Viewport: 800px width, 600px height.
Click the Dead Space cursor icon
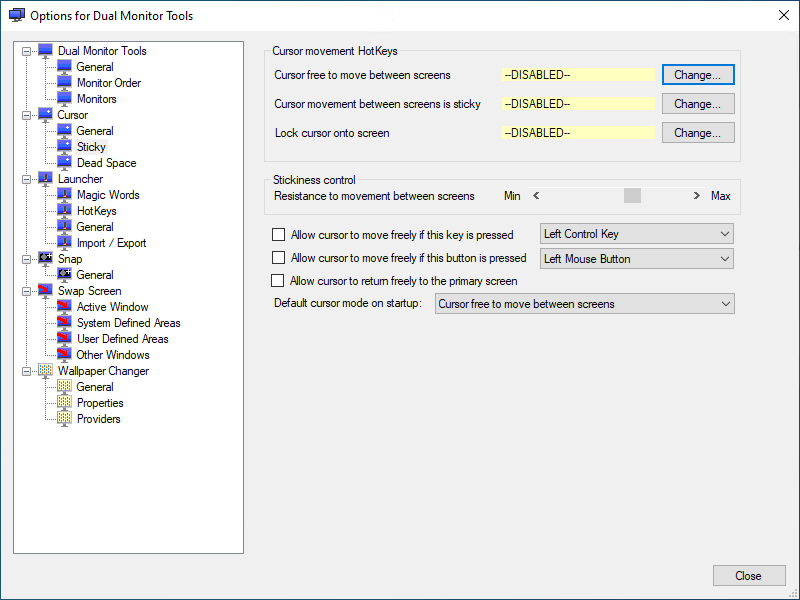[64, 163]
